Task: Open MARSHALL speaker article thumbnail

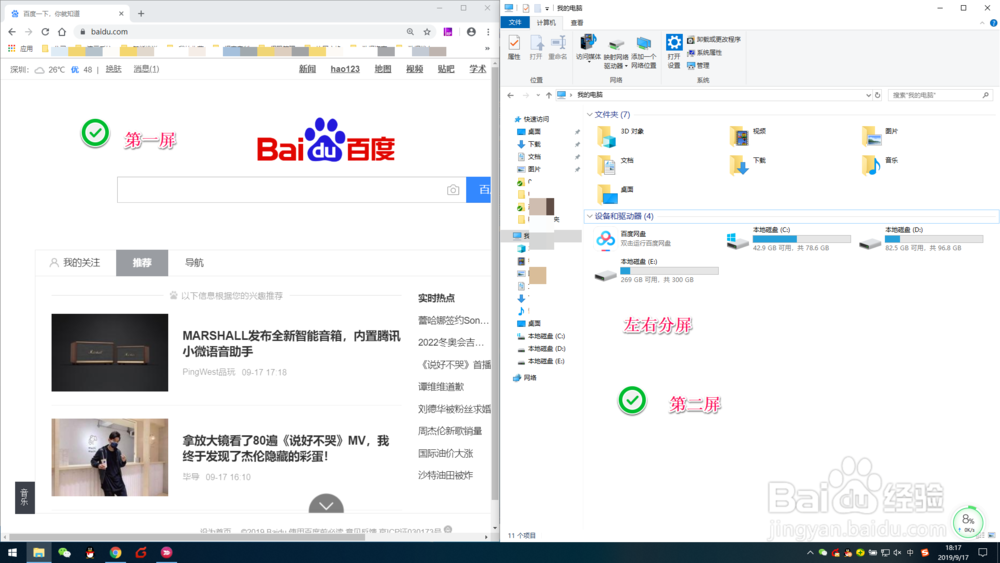Action: [110, 353]
